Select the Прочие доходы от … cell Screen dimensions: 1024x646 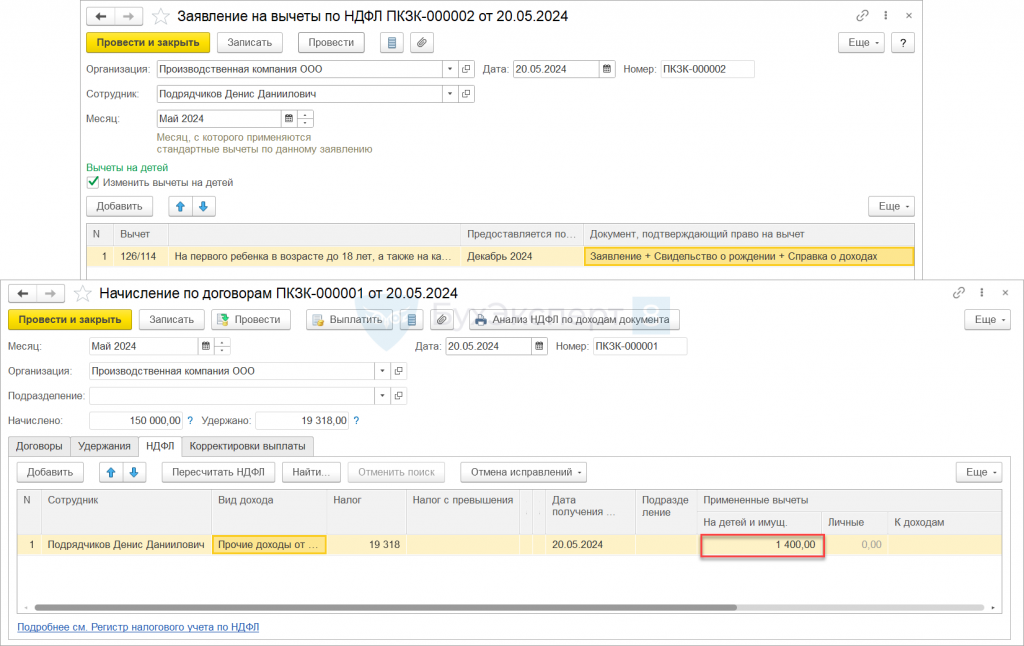pos(269,545)
